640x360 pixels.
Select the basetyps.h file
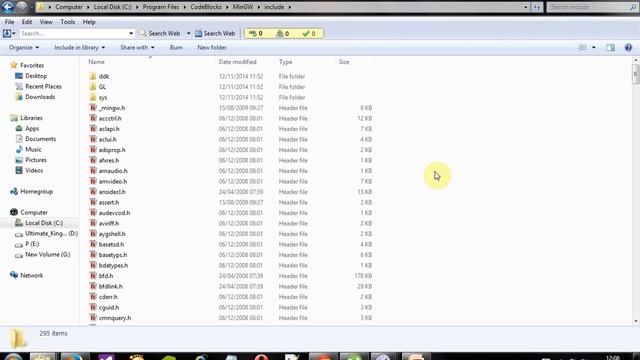113,255
